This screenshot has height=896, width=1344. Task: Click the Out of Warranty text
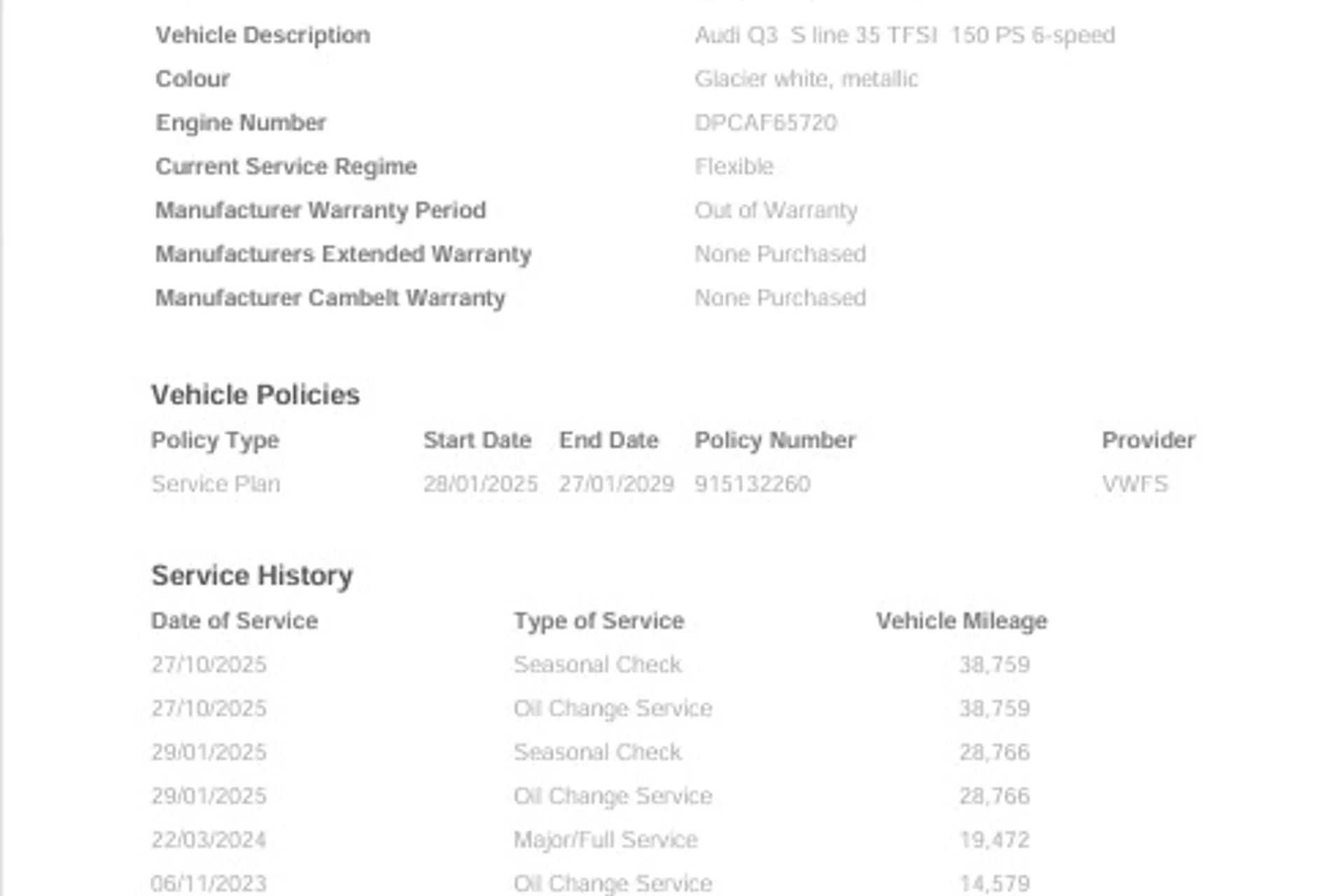coord(776,210)
